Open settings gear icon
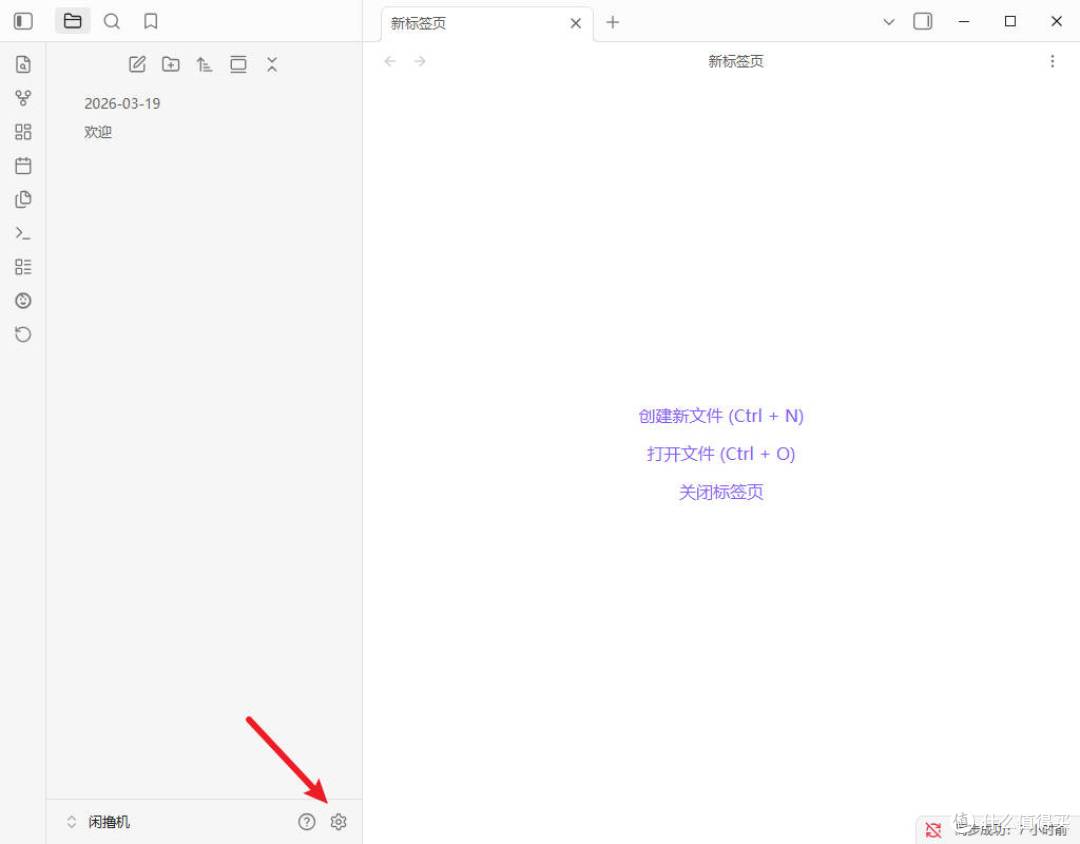Viewport: 1080px width, 844px height. [x=338, y=821]
